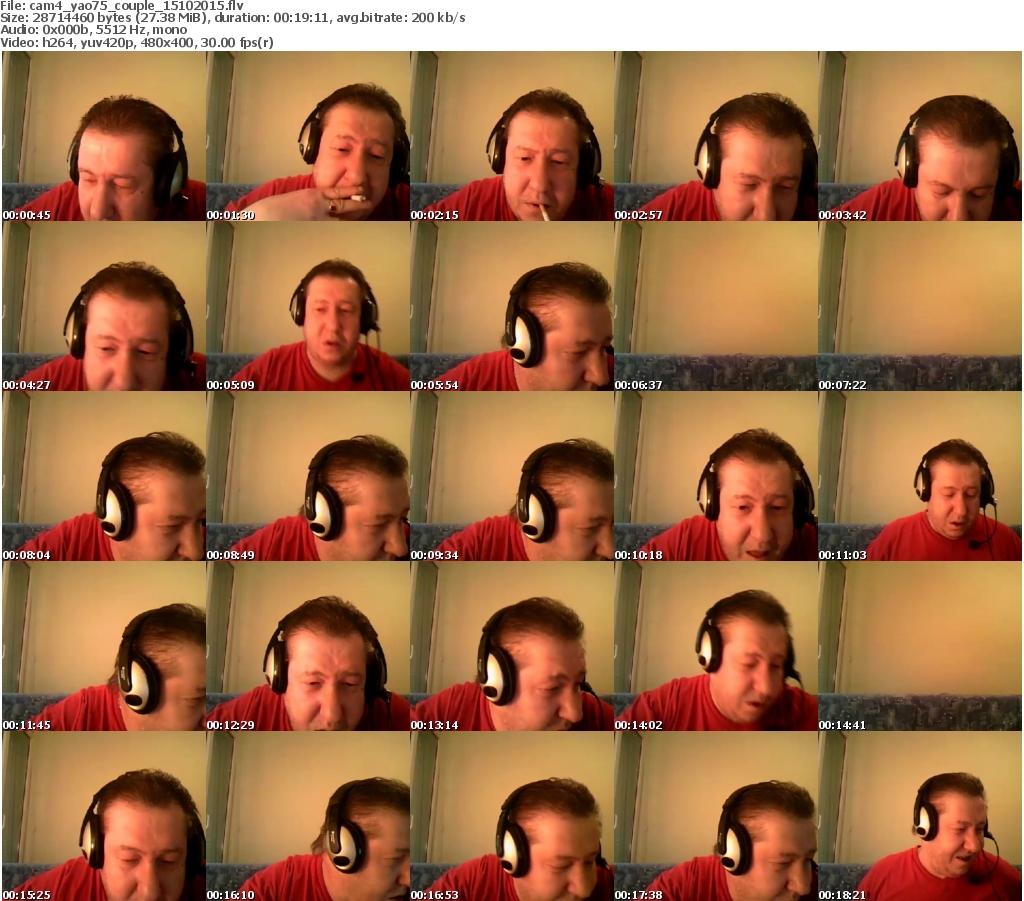Pick the frame timestamped 00:14:02
The height and width of the screenshot is (901, 1024).
pyautogui.click(x=716, y=646)
